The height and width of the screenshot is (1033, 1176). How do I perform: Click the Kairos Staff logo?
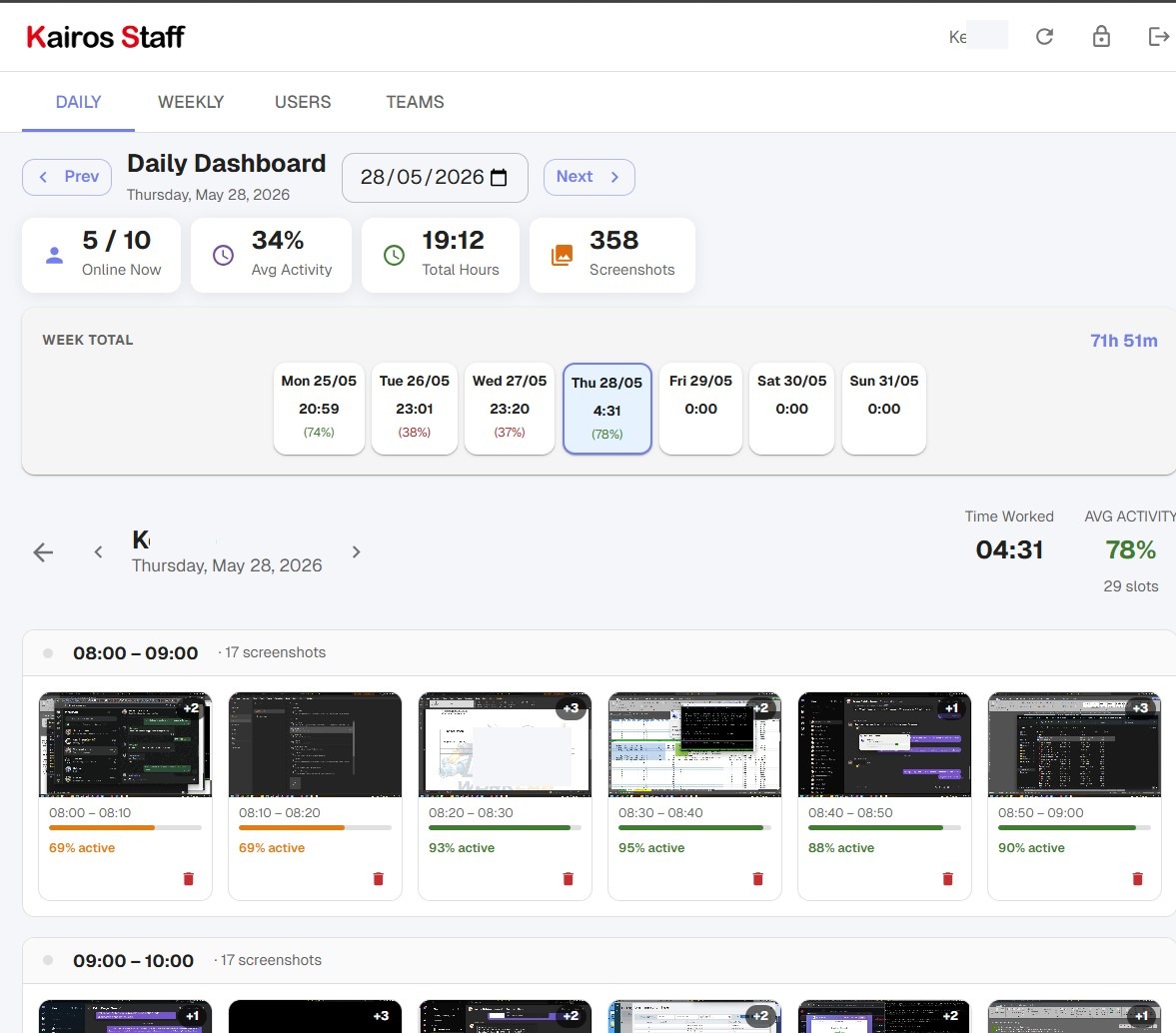click(105, 37)
